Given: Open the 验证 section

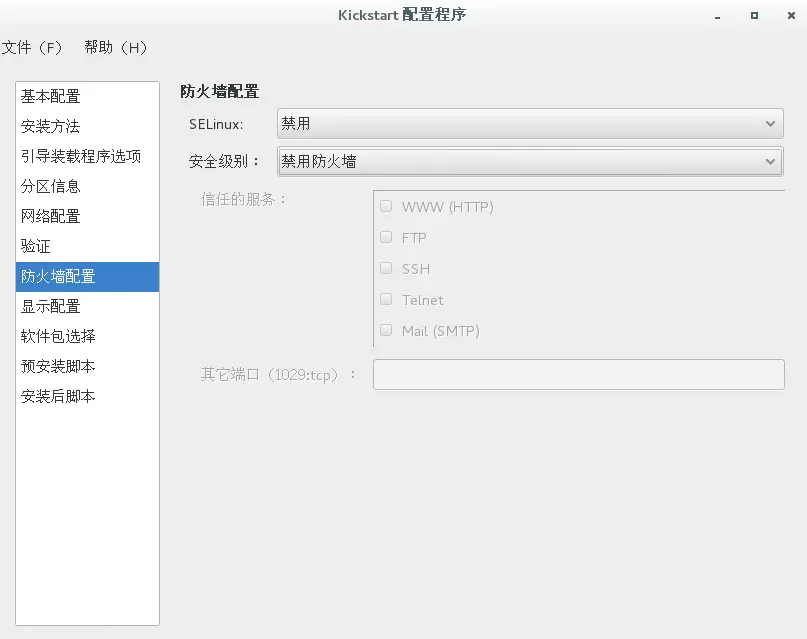Looking at the screenshot, I should [36, 246].
